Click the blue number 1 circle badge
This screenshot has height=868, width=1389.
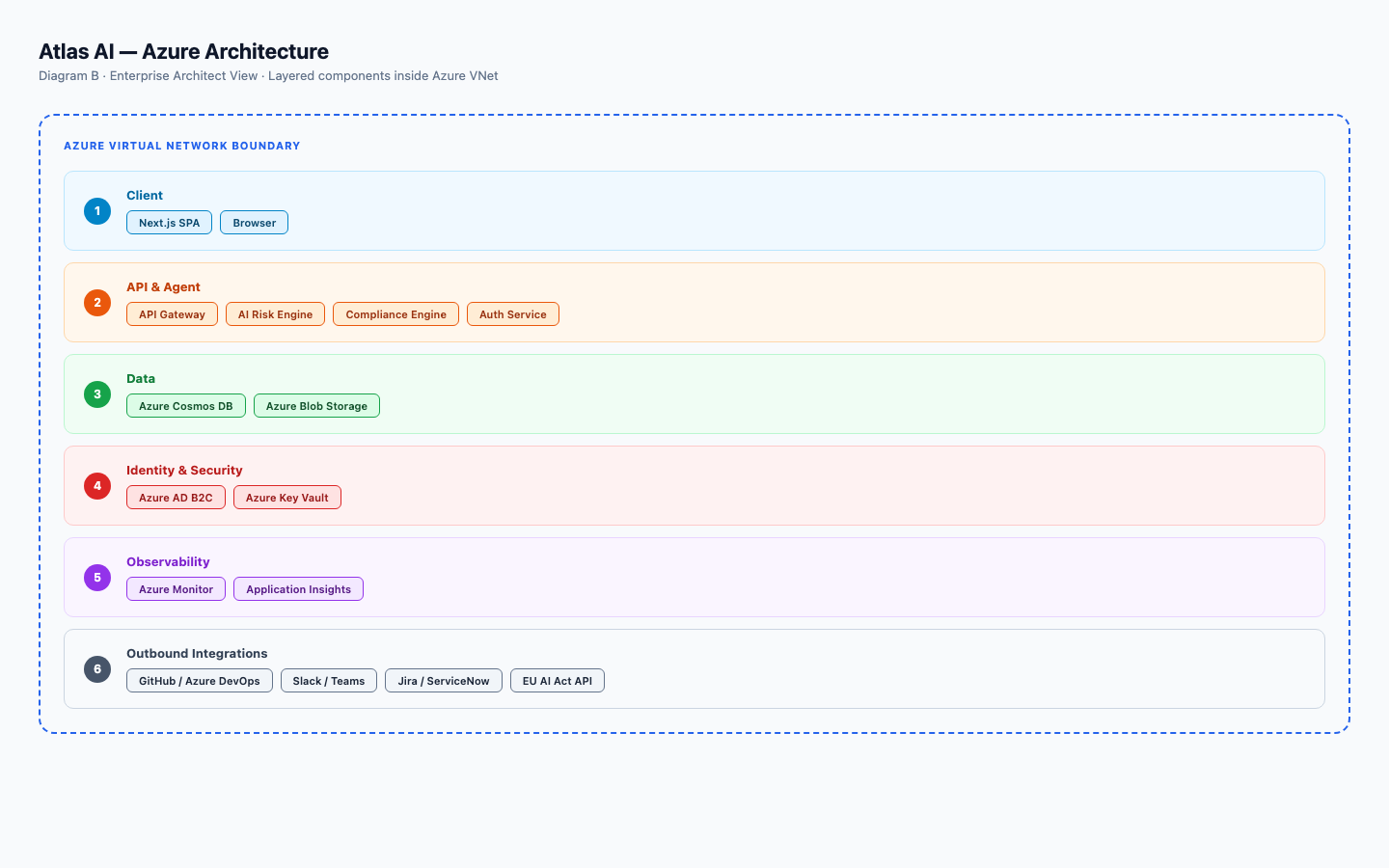coord(97,211)
